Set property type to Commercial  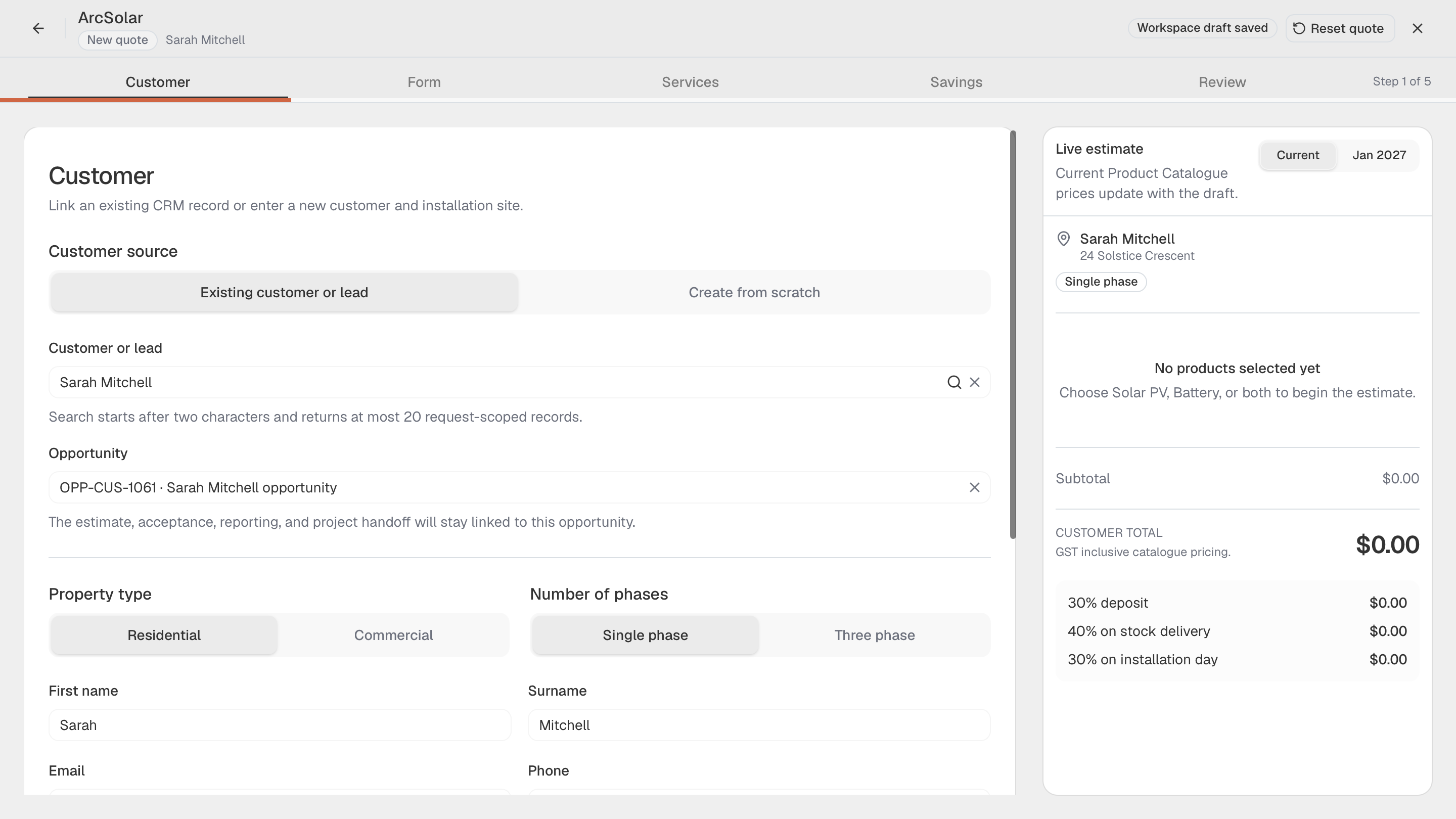[393, 635]
